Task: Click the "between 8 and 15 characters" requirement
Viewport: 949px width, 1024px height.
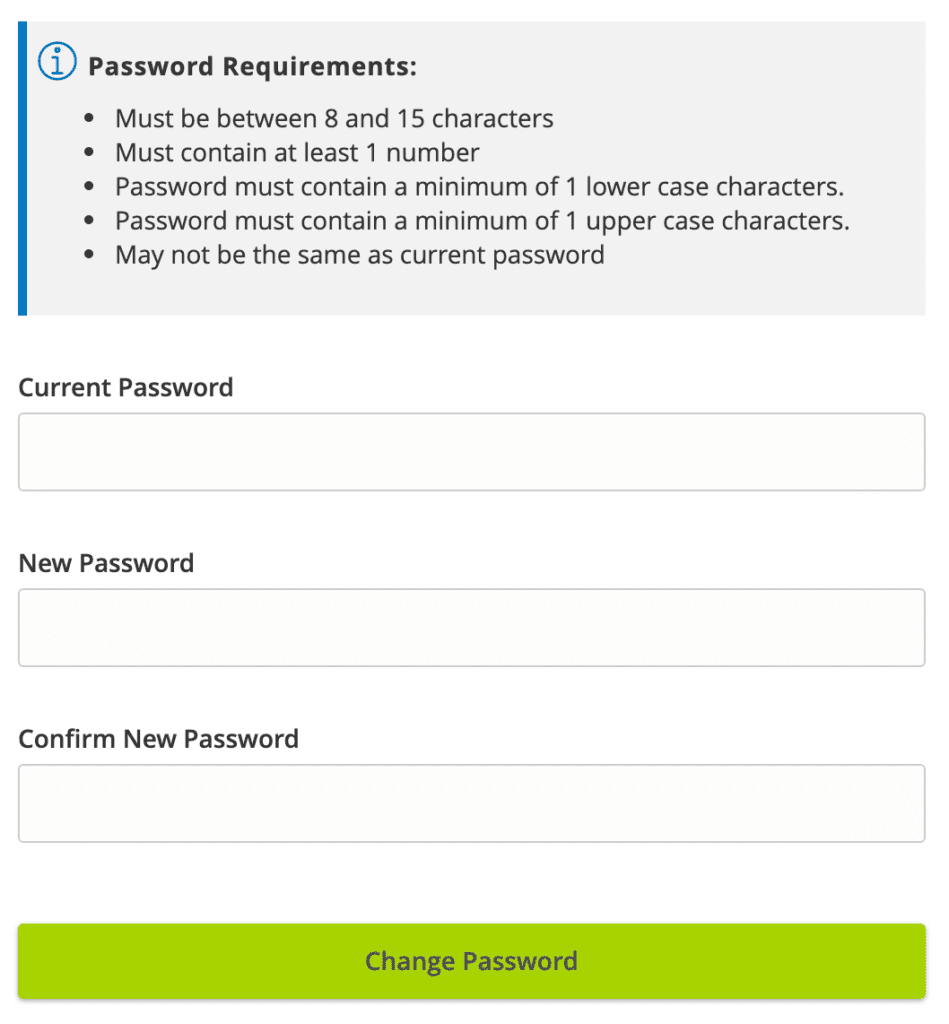Action: pyautogui.click(x=334, y=119)
